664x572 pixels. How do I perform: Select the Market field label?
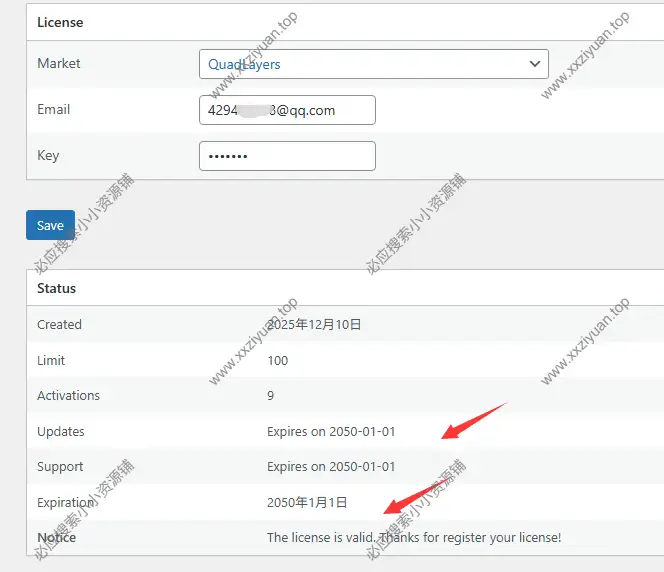[59, 64]
